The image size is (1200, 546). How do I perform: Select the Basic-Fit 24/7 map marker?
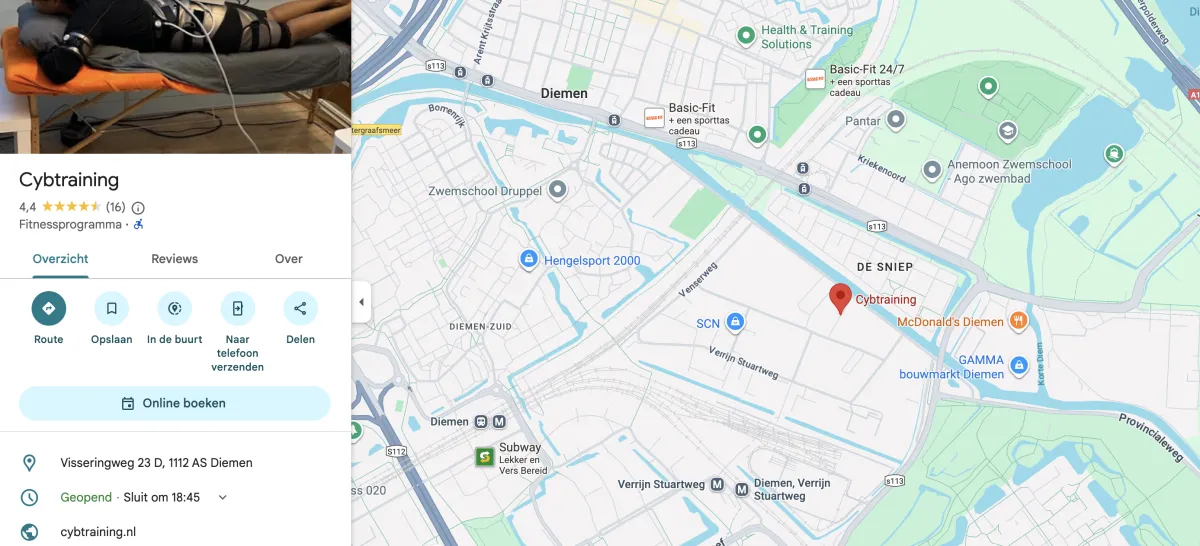tap(815, 78)
